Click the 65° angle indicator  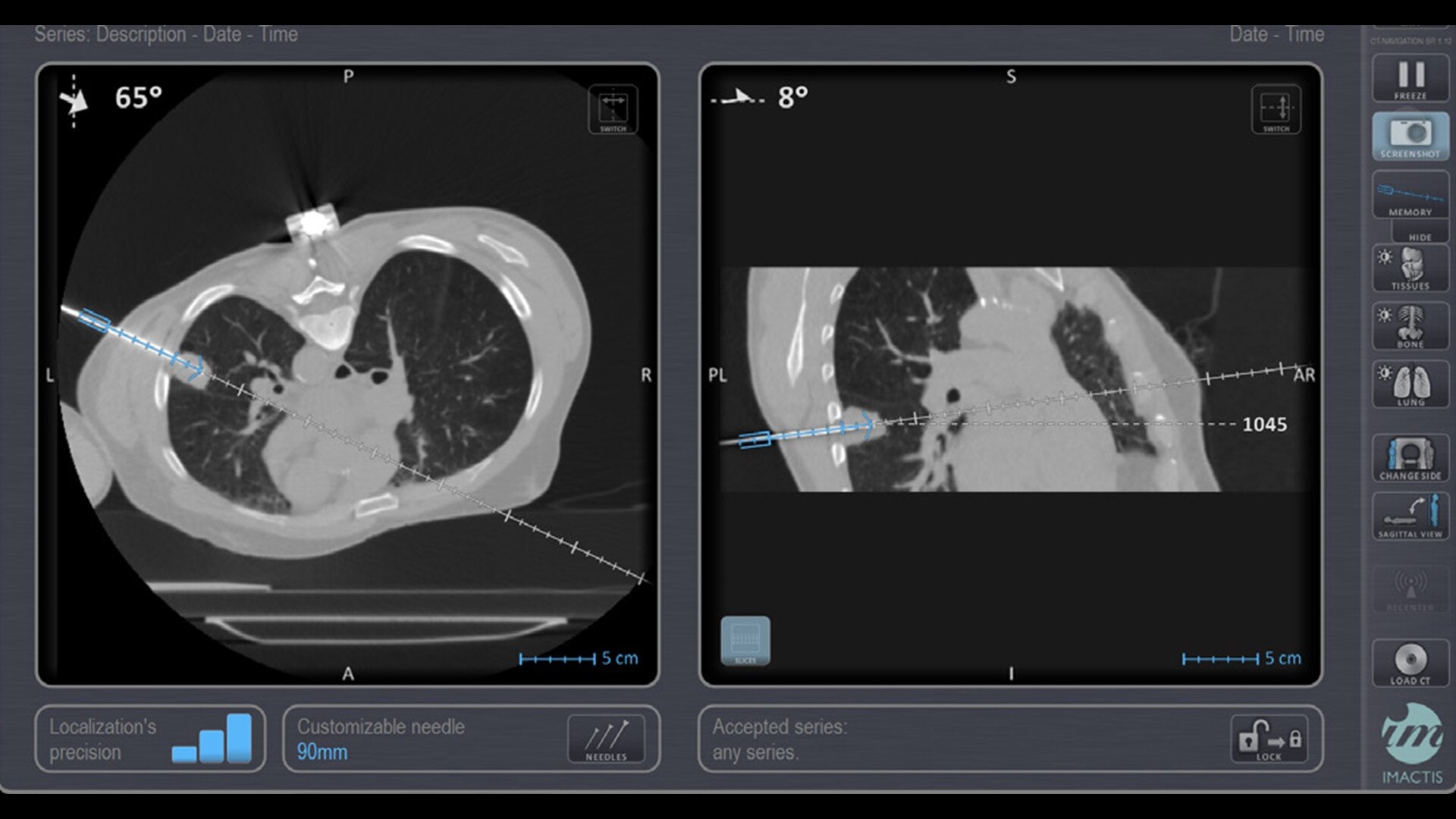click(x=138, y=98)
